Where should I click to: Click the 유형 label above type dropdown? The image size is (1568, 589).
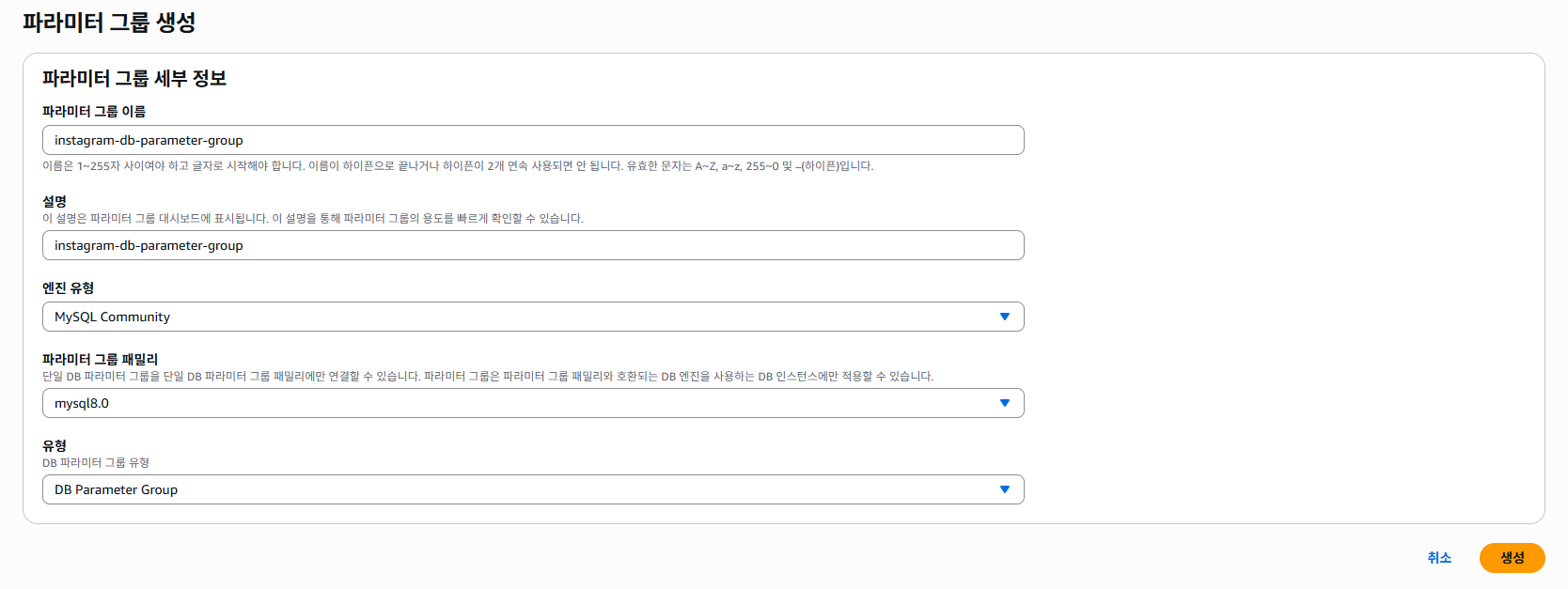tap(55, 445)
